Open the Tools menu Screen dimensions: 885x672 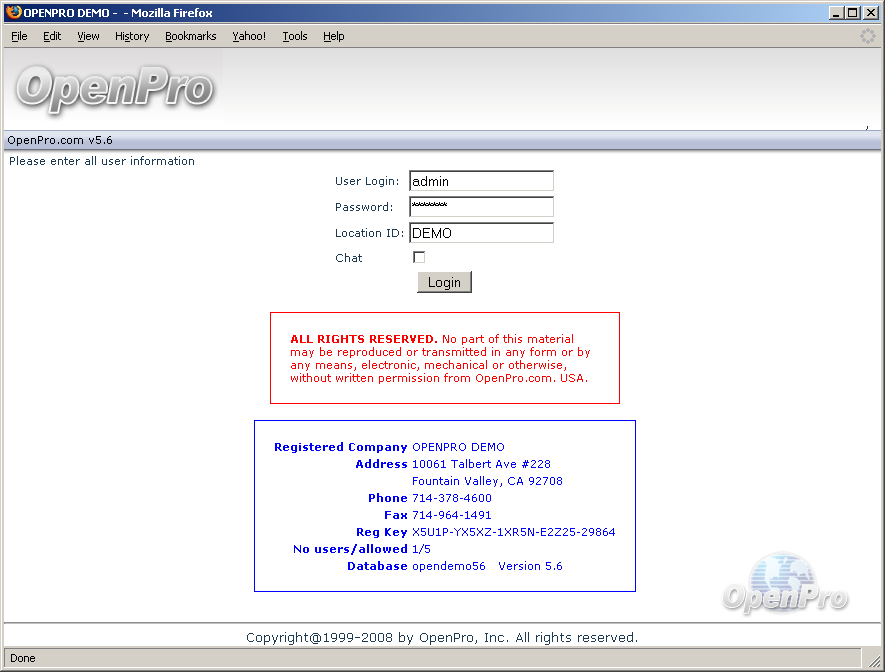[x=294, y=36]
